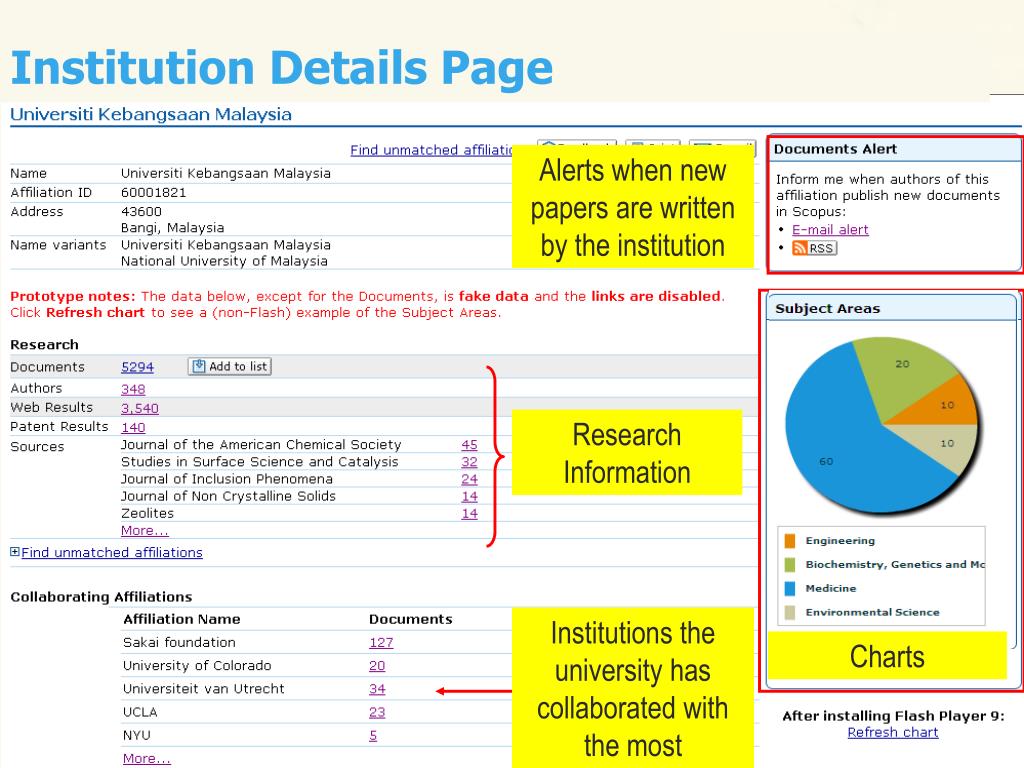Select the Affiliation ID value 60001821
The width and height of the screenshot is (1024, 768).
tap(153, 193)
